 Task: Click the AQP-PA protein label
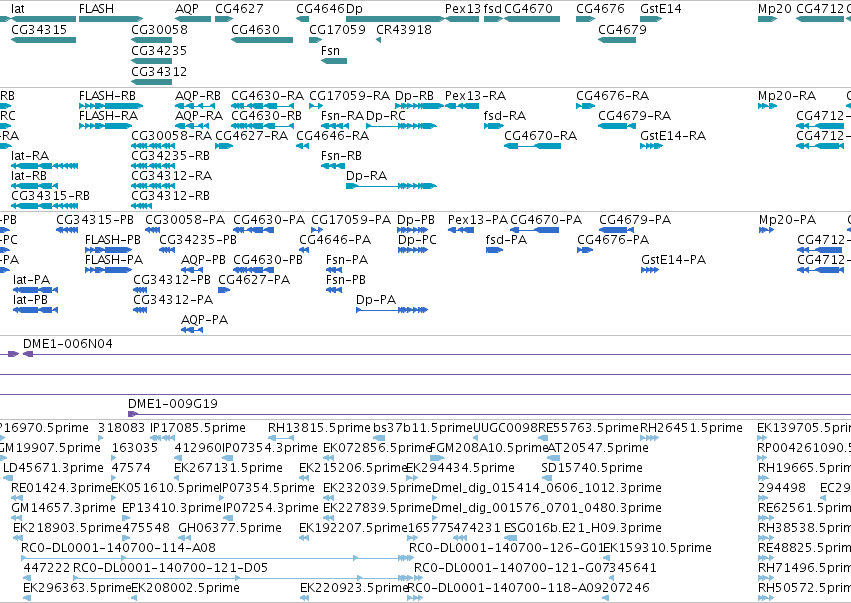pyautogui.click(x=204, y=320)
